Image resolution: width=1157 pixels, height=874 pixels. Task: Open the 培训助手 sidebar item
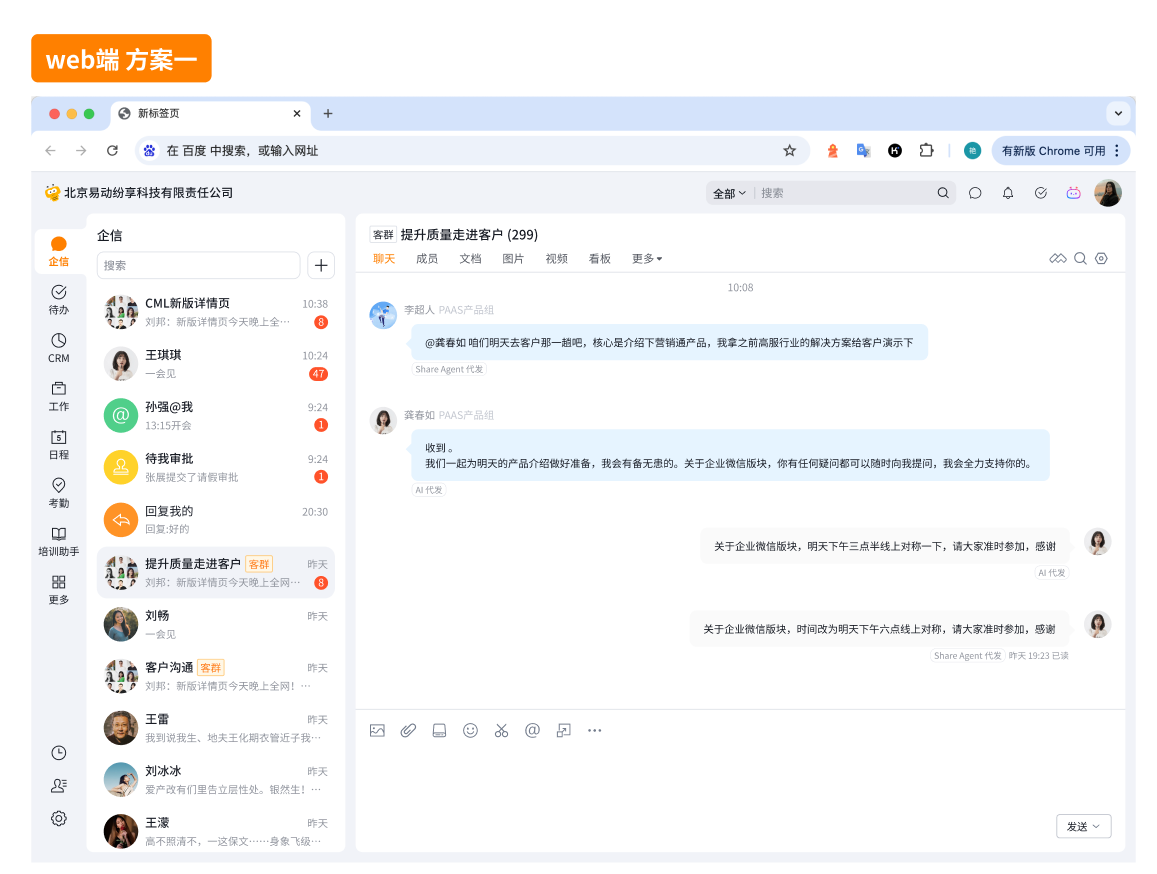[59, 541]
